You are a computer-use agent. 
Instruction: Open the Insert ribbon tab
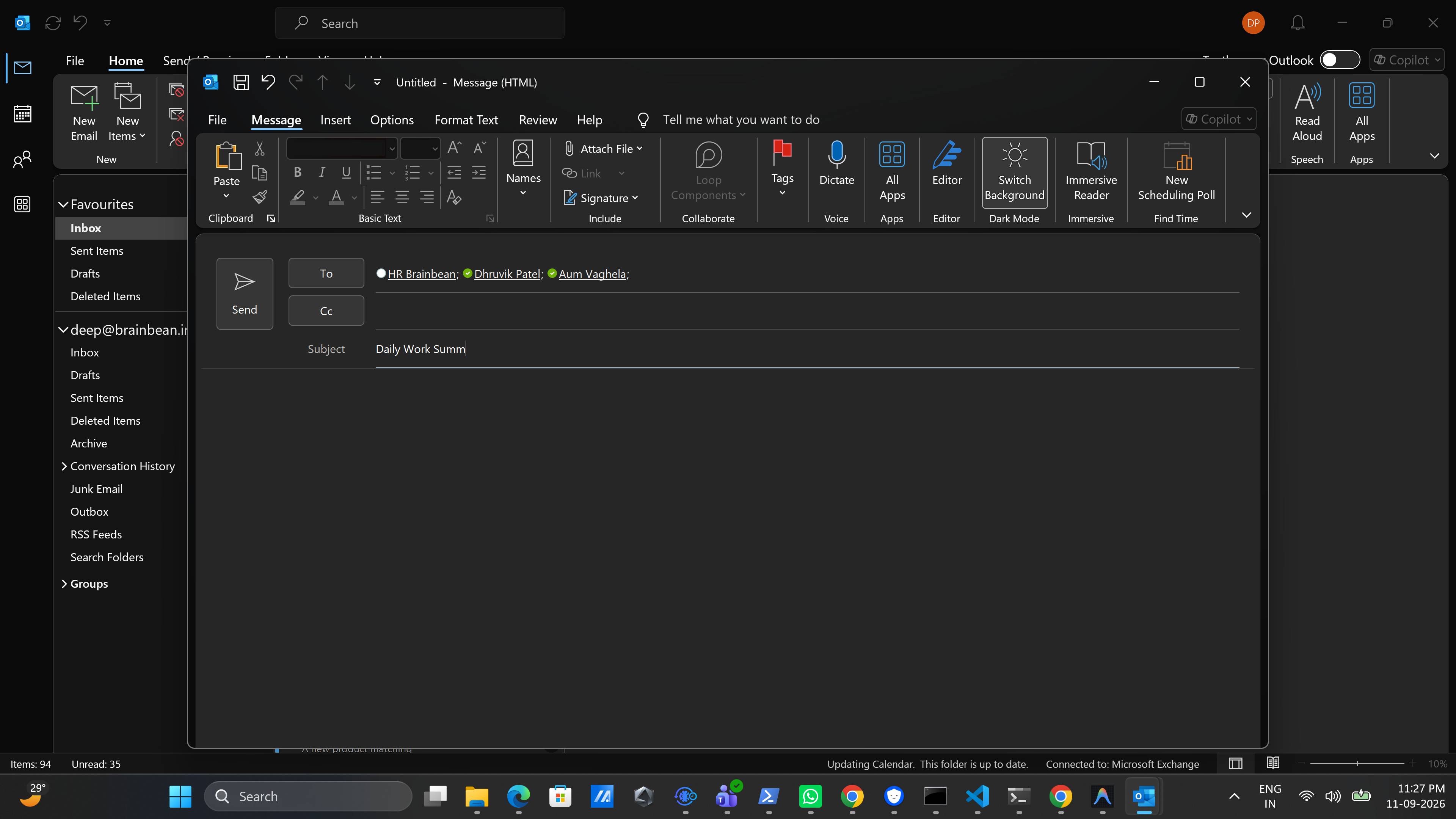click(x=335, y=120)
